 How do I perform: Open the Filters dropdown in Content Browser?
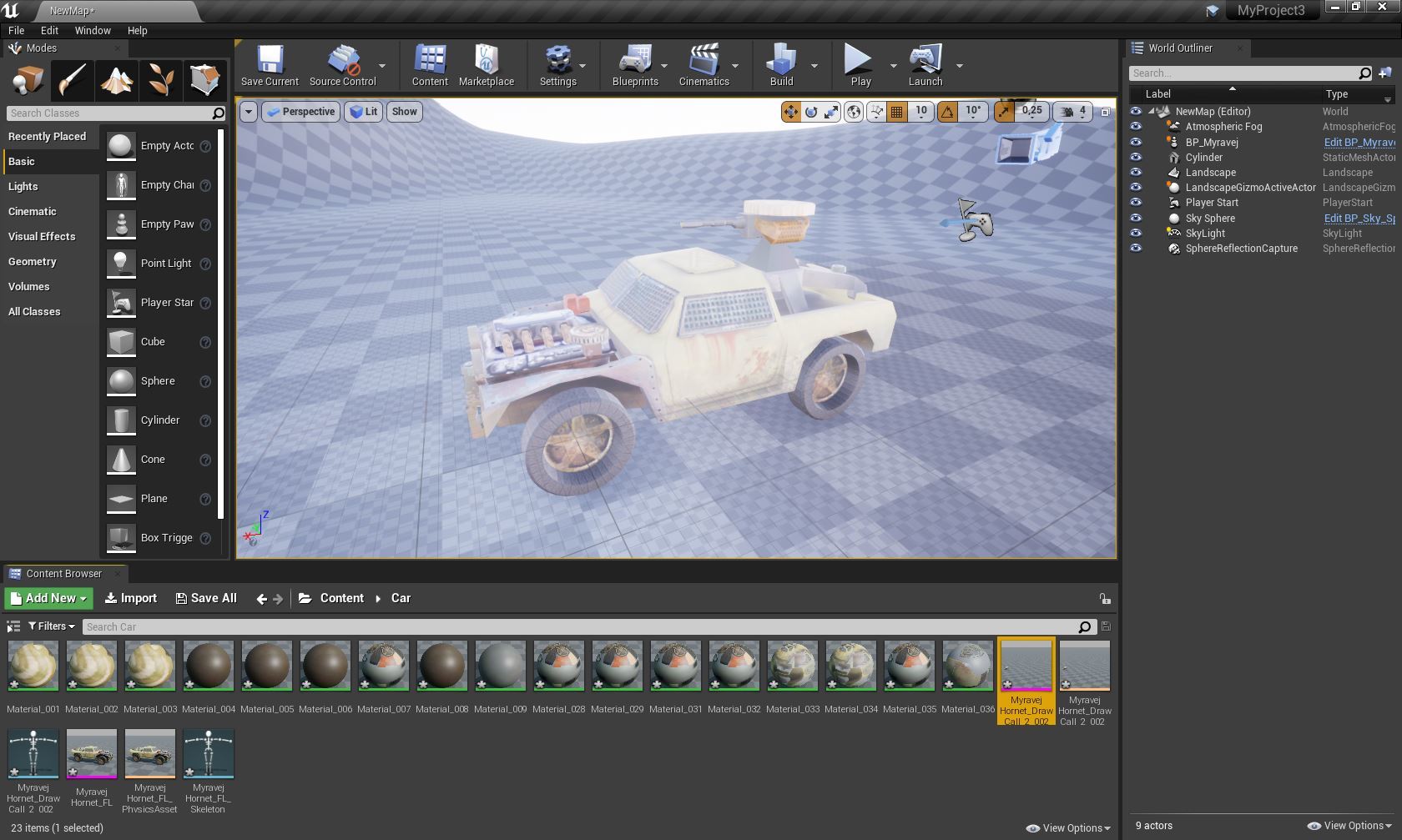pos(51,626)
